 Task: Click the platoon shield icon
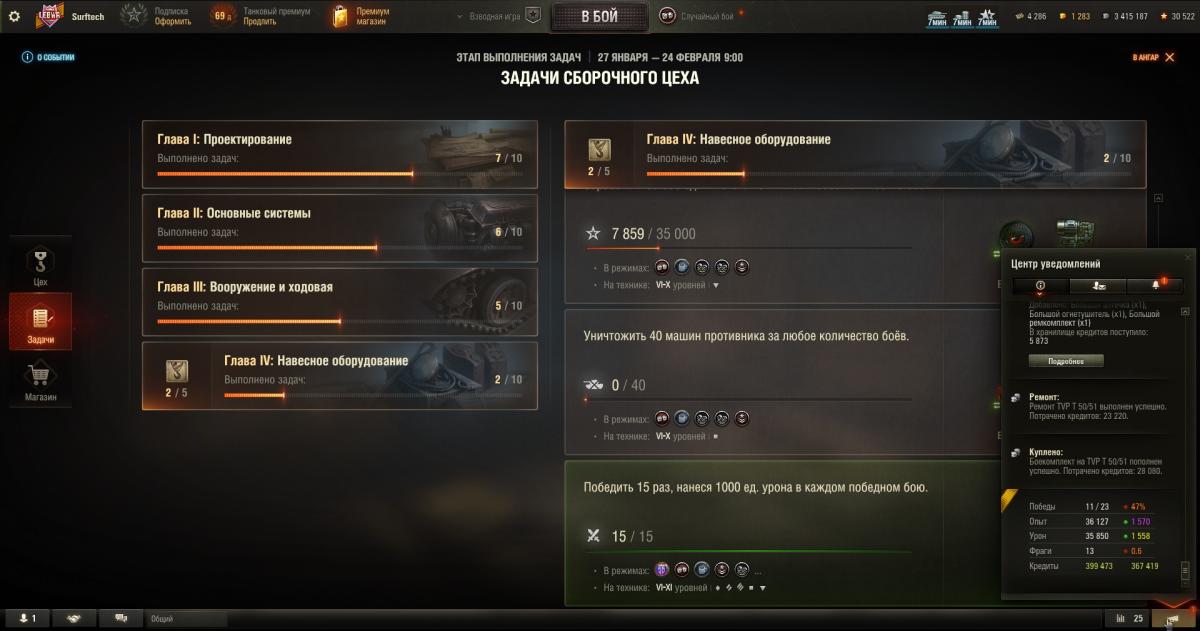[533, 16]
